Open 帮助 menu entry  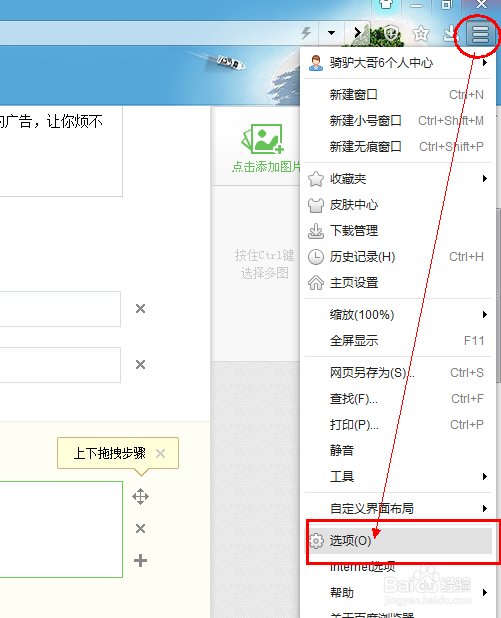point(398,592)
